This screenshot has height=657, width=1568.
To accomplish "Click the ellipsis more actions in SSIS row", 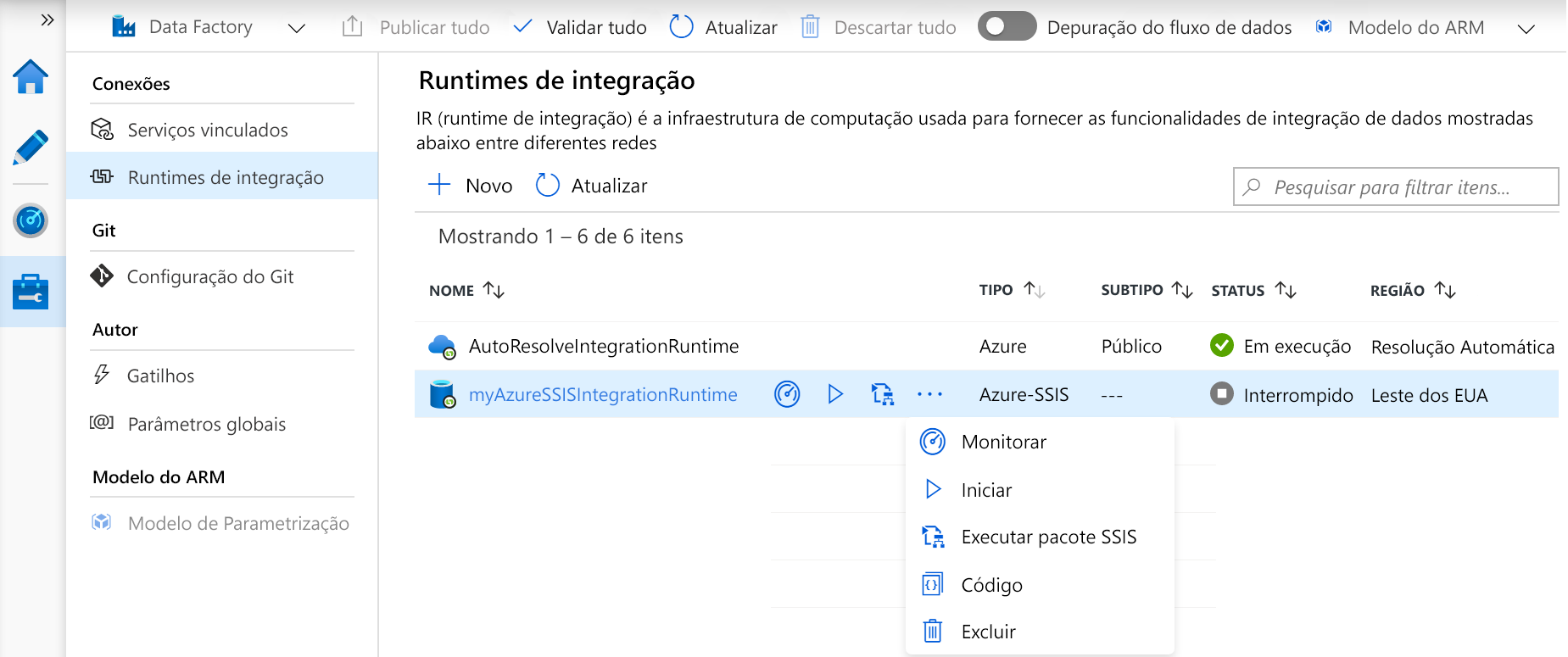I will click(x=929, y=394).
